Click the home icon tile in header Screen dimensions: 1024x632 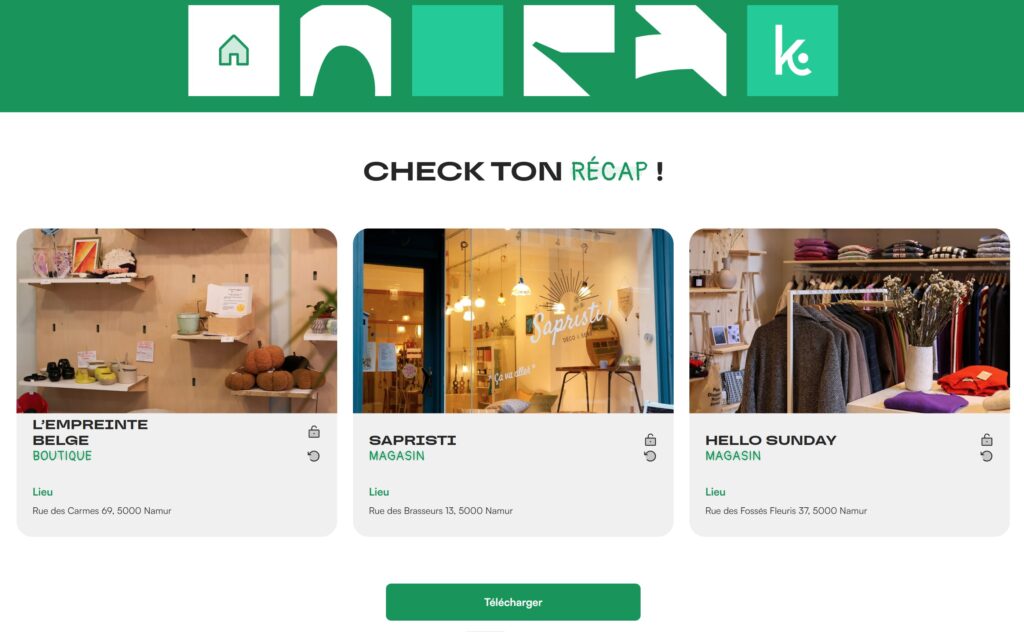tap(234, 51)
